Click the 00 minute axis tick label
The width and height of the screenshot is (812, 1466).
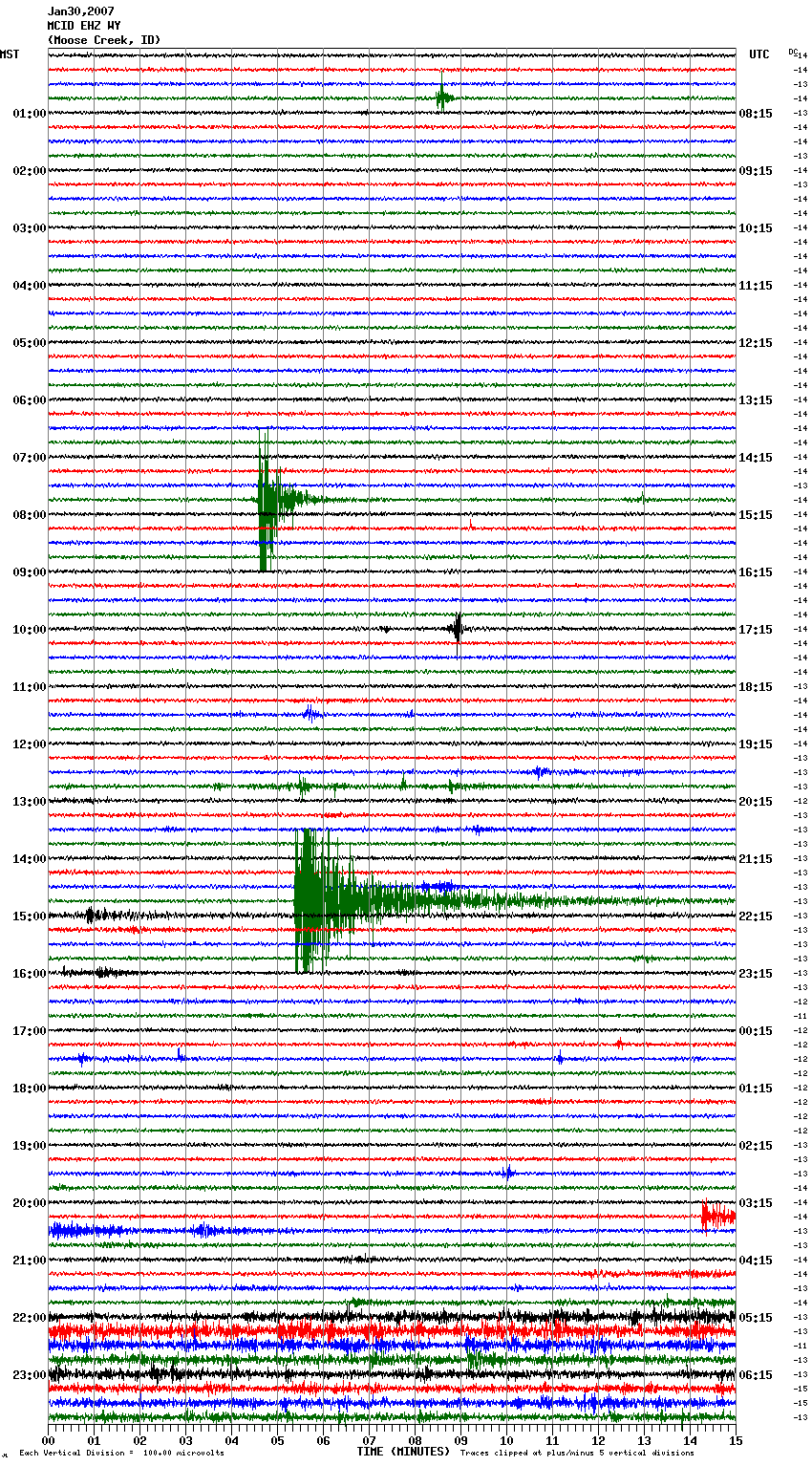click(x=49, y=1440)
